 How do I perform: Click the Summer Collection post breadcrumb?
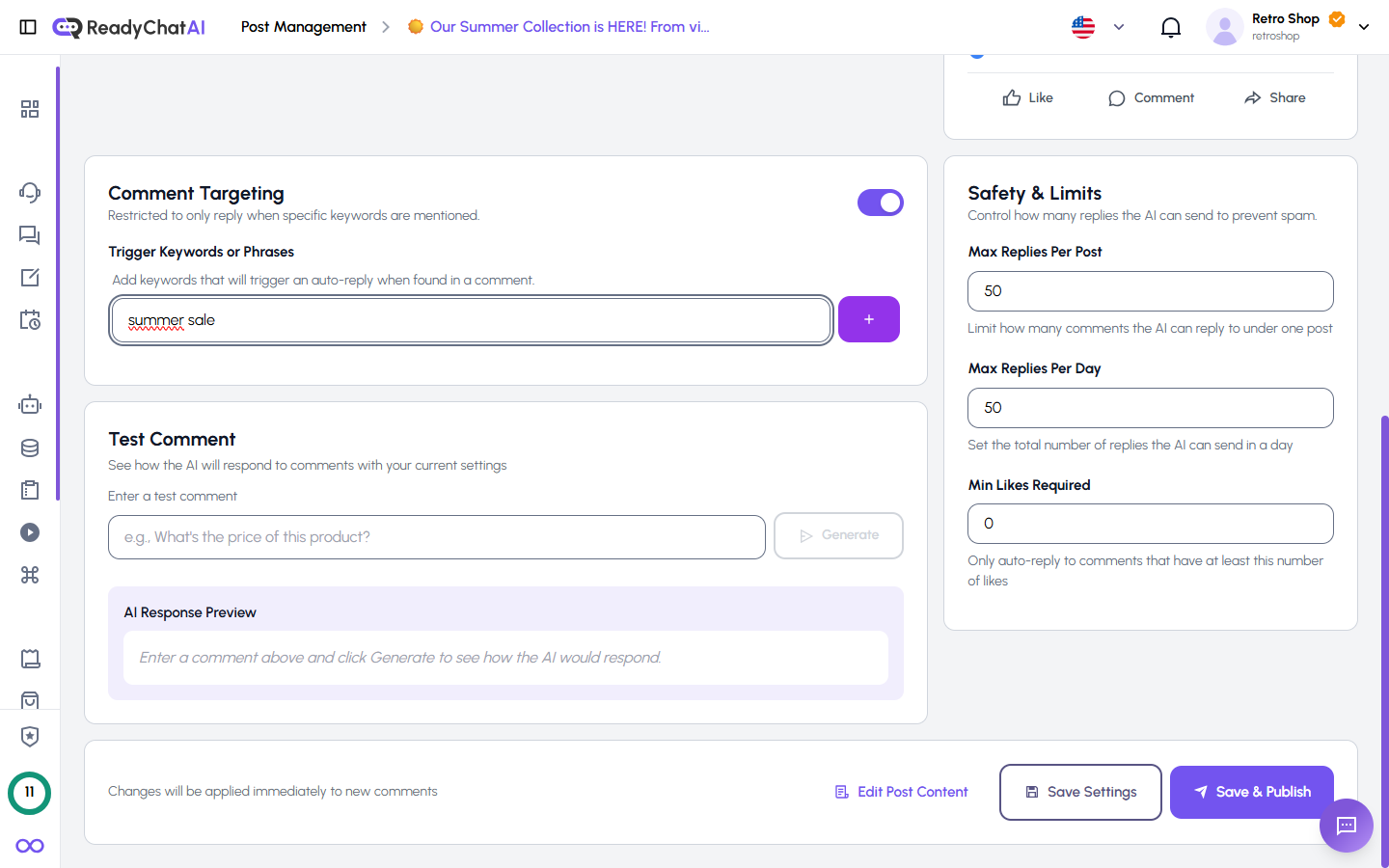tap(569, 27)
